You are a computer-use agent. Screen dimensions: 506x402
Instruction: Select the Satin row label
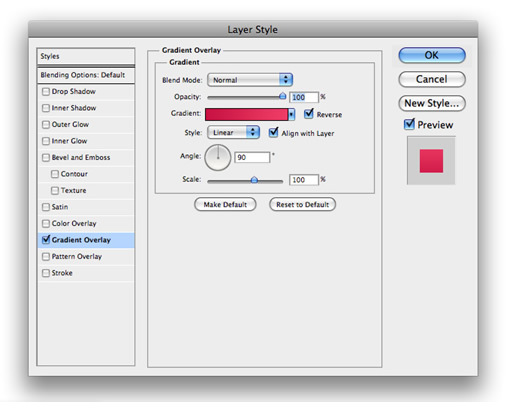[x=60, y=207]
